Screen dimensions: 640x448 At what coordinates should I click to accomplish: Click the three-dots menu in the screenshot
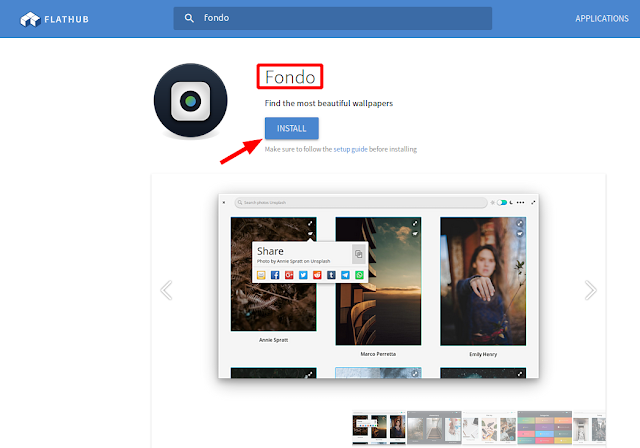[520, 202]
